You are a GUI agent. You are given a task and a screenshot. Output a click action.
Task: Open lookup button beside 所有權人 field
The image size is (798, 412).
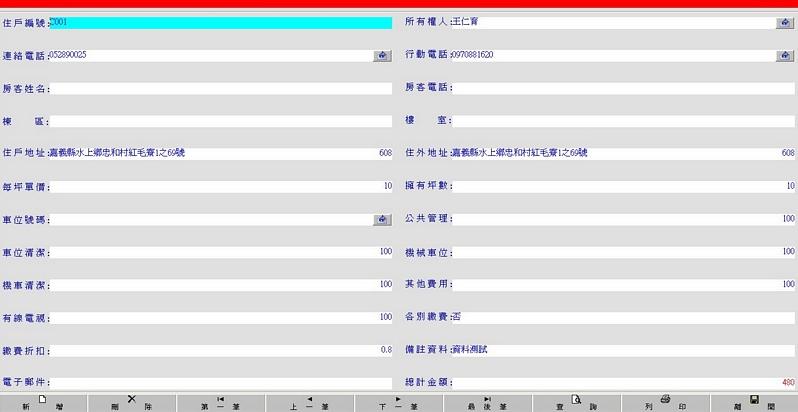click(785, 22)
